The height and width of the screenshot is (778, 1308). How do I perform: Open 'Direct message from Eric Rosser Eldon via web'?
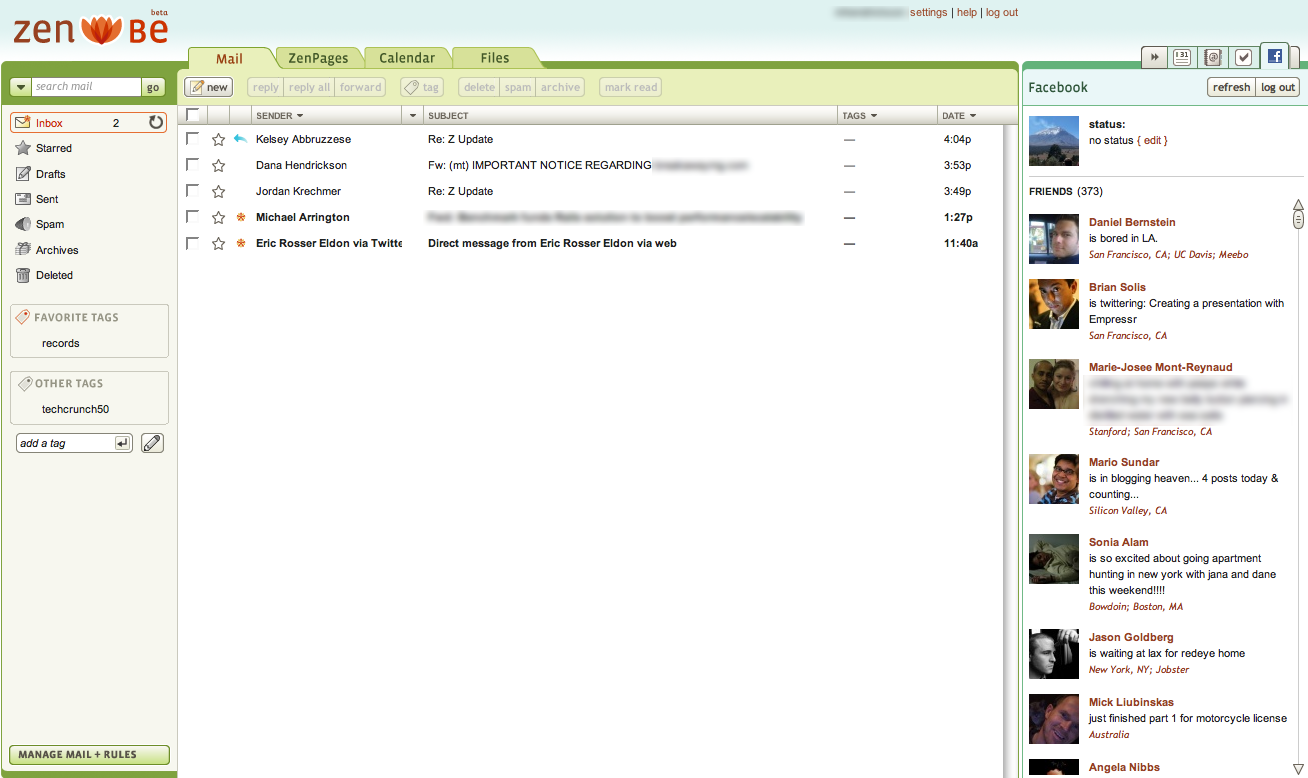coord(552,243)
